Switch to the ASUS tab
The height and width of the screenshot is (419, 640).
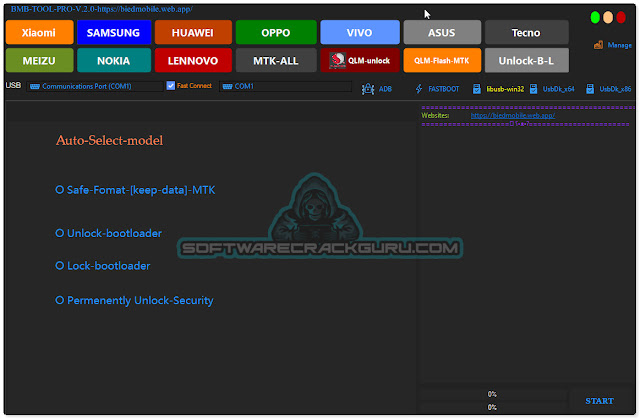point(442,32)
